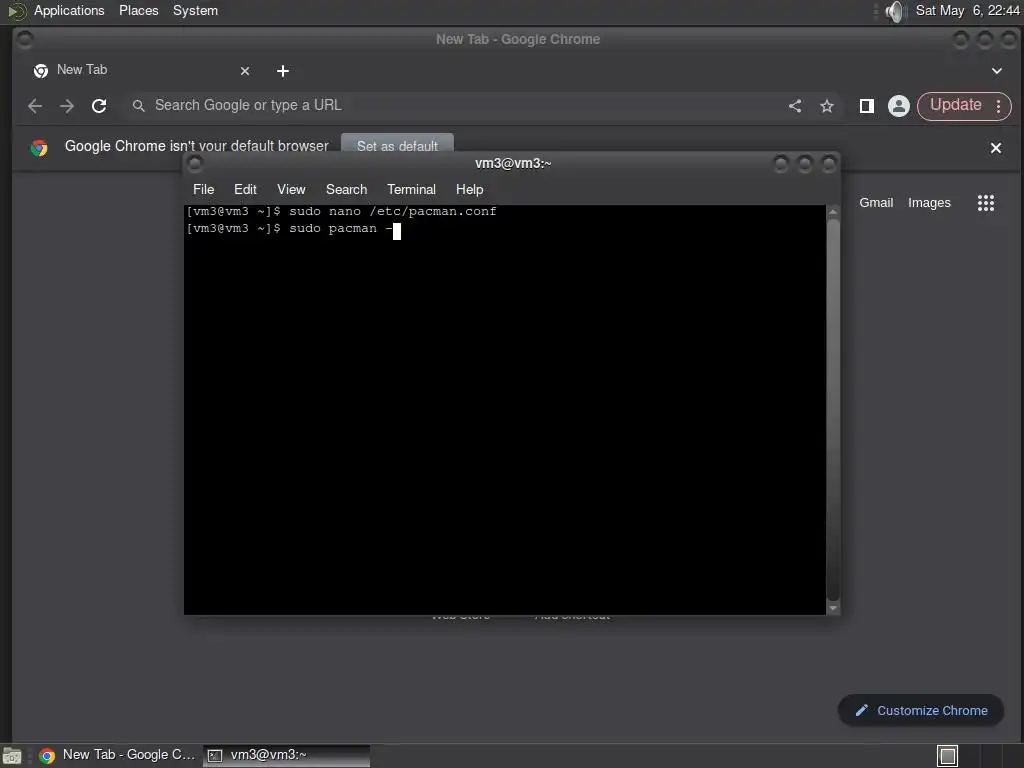Viewport: 1024px width, 768px height.
Task: Click the terminal window menu button at top-left
Action: point(195,164)
